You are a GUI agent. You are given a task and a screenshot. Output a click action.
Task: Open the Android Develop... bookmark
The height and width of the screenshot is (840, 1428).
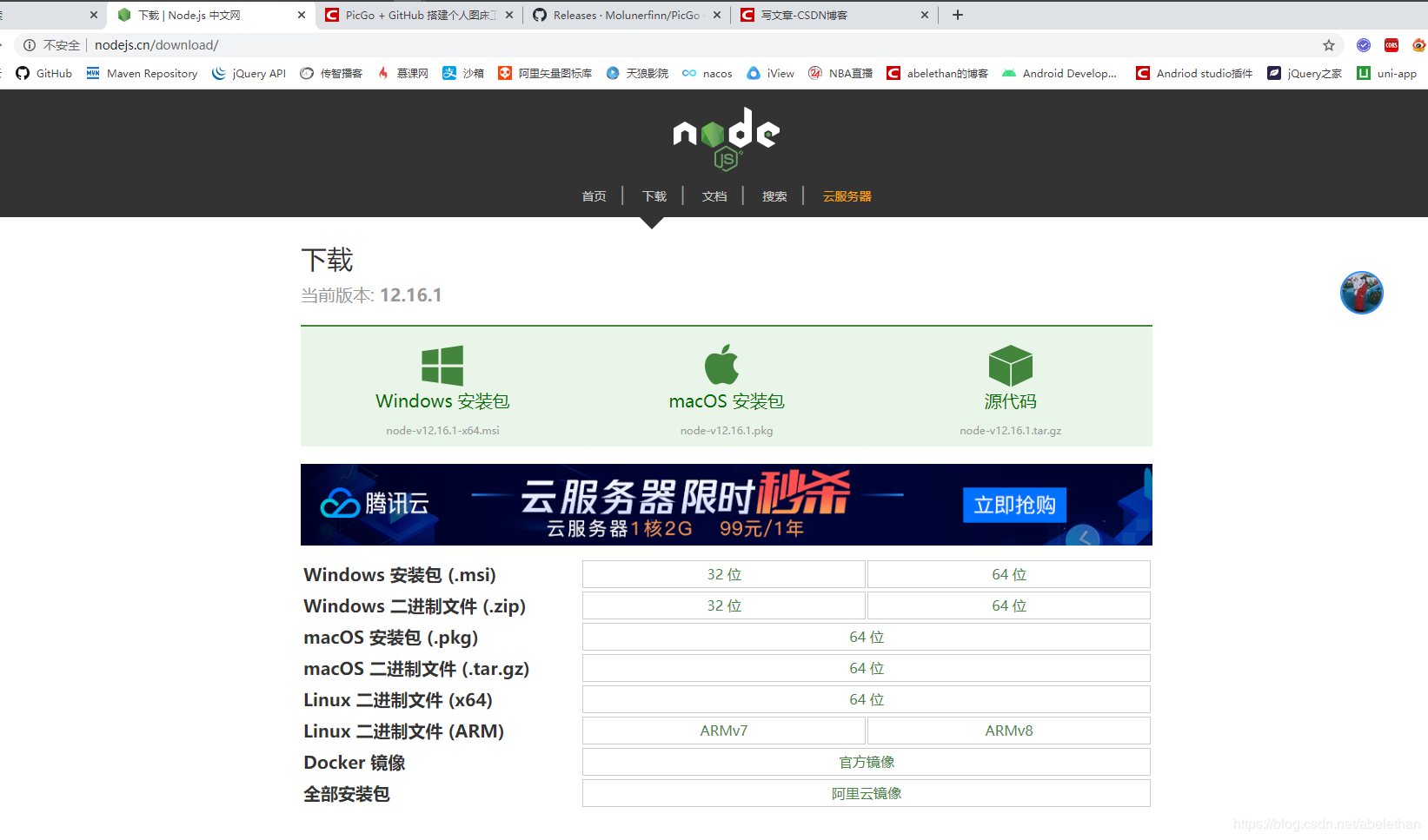(x=1059, y=73)
